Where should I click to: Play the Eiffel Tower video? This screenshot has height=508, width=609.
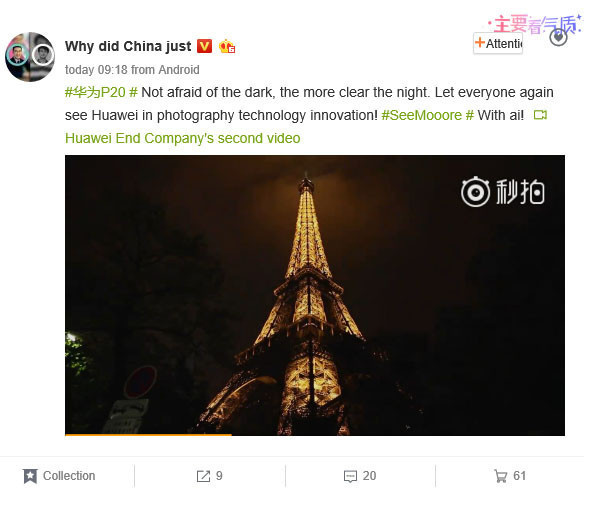pos(315,295)
